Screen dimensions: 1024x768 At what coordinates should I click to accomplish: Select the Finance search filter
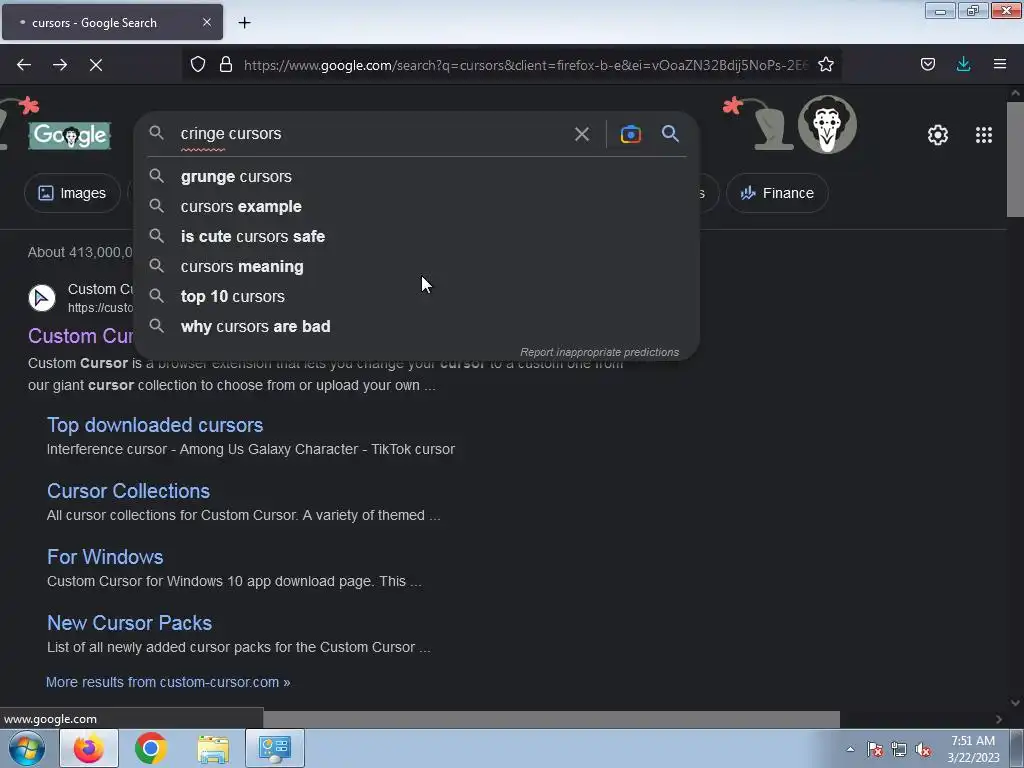[x=777, y=193]
